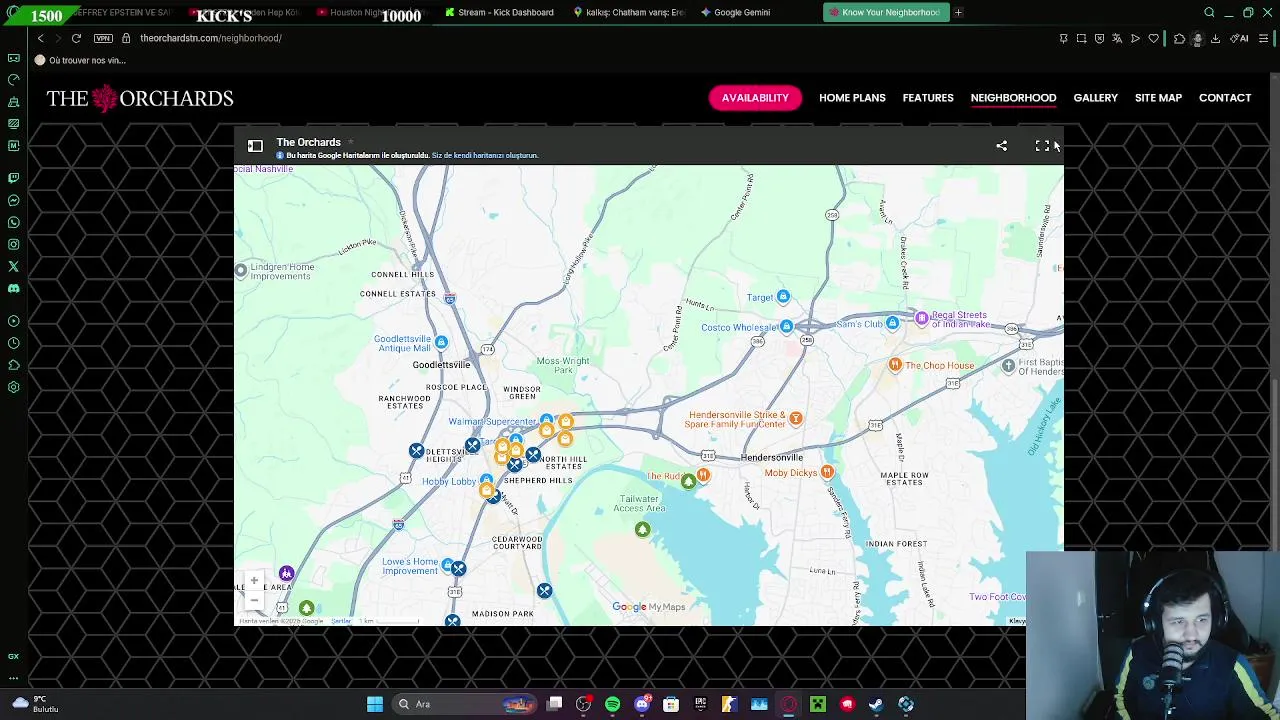Open the Availability page
The height and width of the screenshot is (720, 1280).
tap(755, 98)
